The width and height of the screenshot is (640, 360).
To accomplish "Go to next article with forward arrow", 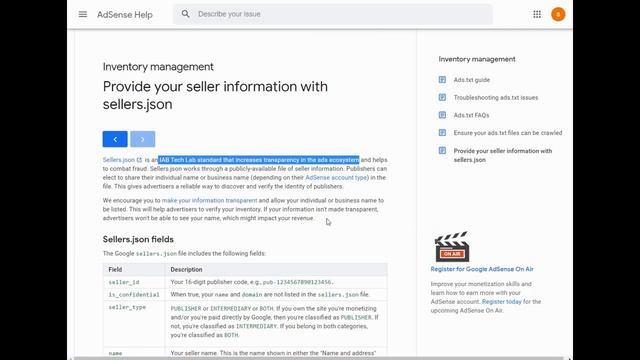I will (x=142, y=139).
